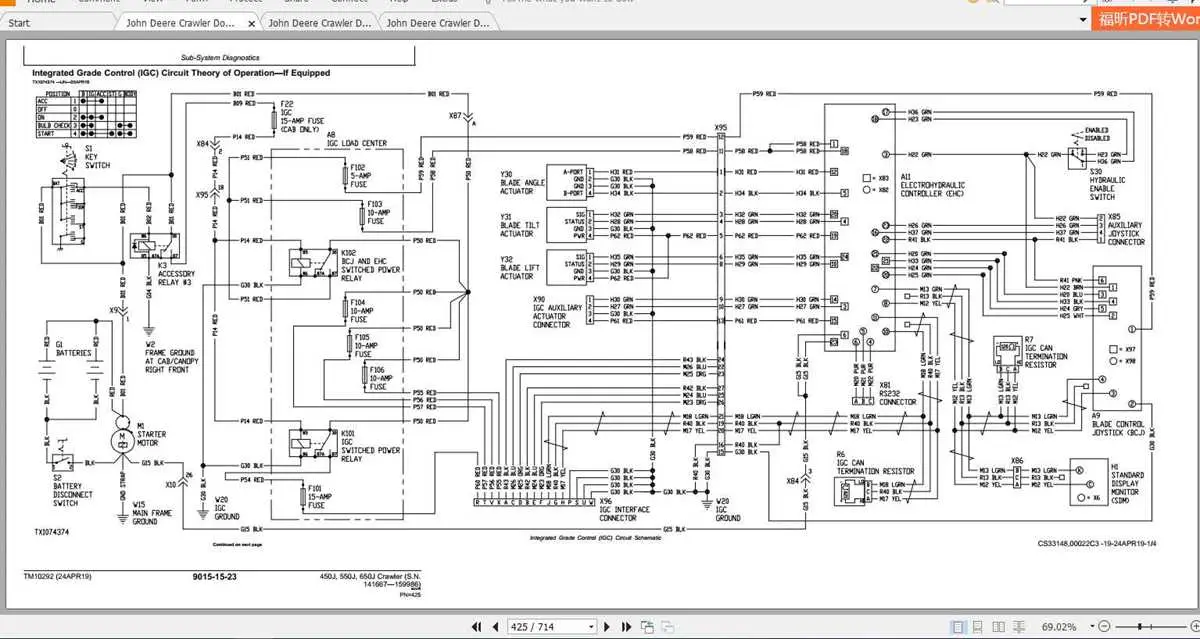1200x639 pixels.
Task: Jump to the last page
Action: coord(626,627)
